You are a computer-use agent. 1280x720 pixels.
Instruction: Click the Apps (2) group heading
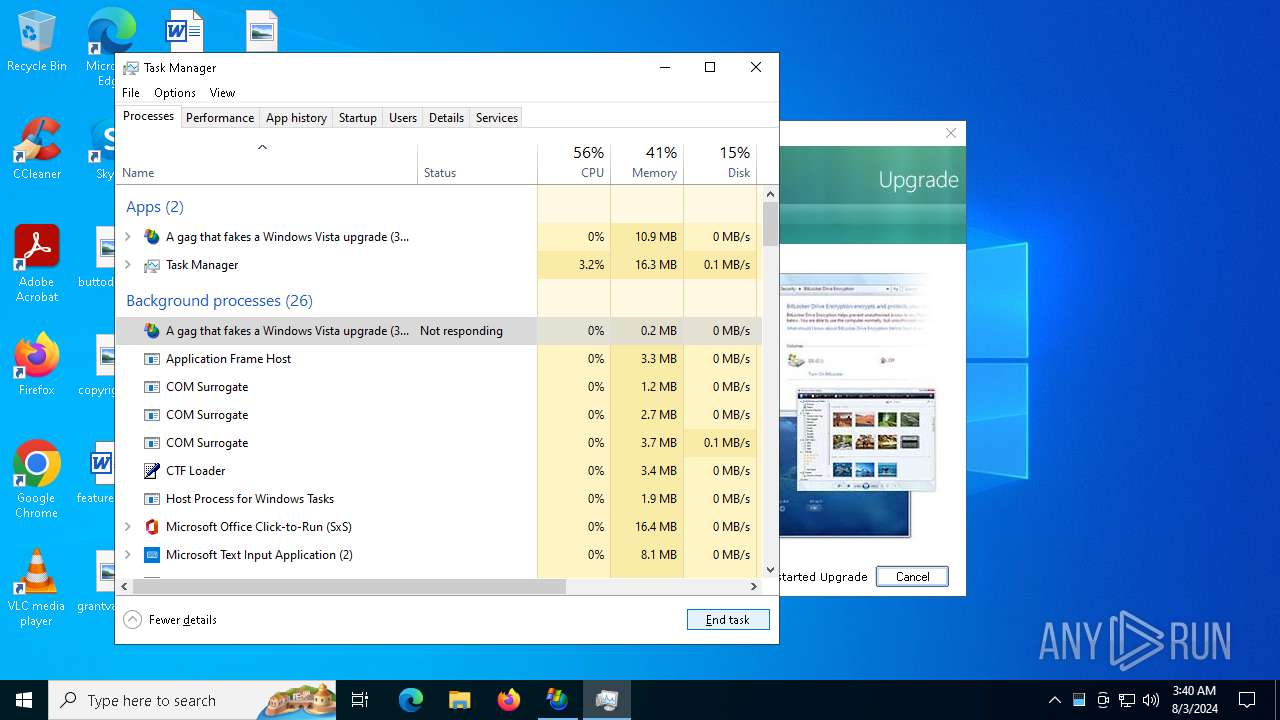[x=155, y=207]
